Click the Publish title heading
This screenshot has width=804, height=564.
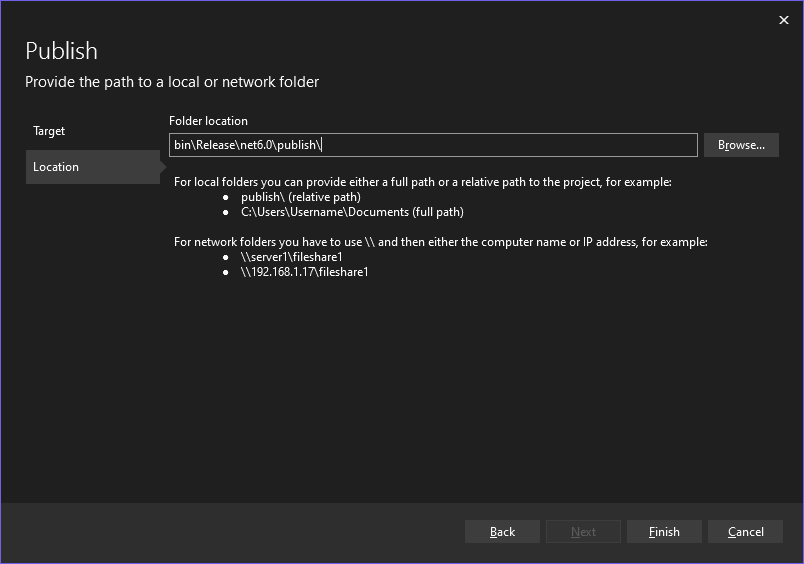pyautogui.click(x=61, y=51)
